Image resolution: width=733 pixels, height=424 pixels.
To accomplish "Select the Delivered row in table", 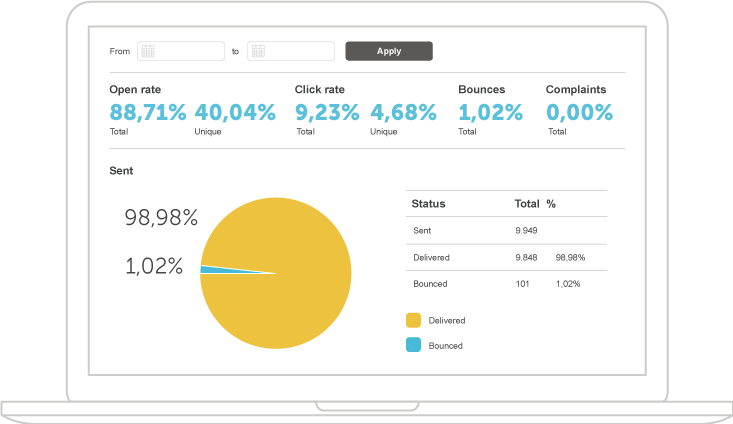I will pos(506,257).
